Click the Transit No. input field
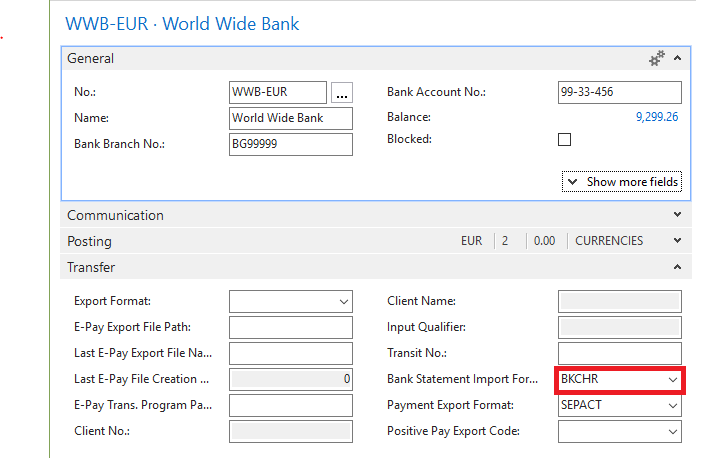This screenshot has height=458, width=723. [x=619, y=353]
